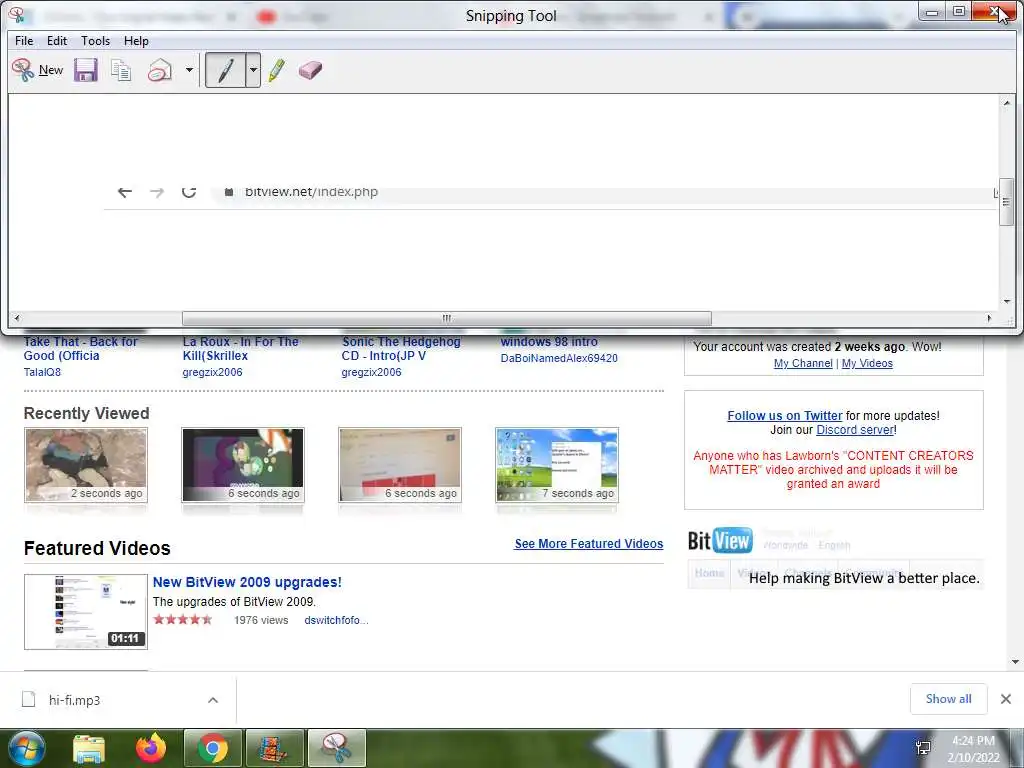1024x768 pixels.
Task: Close the downloads bar
Action: tap(1006, 699)
